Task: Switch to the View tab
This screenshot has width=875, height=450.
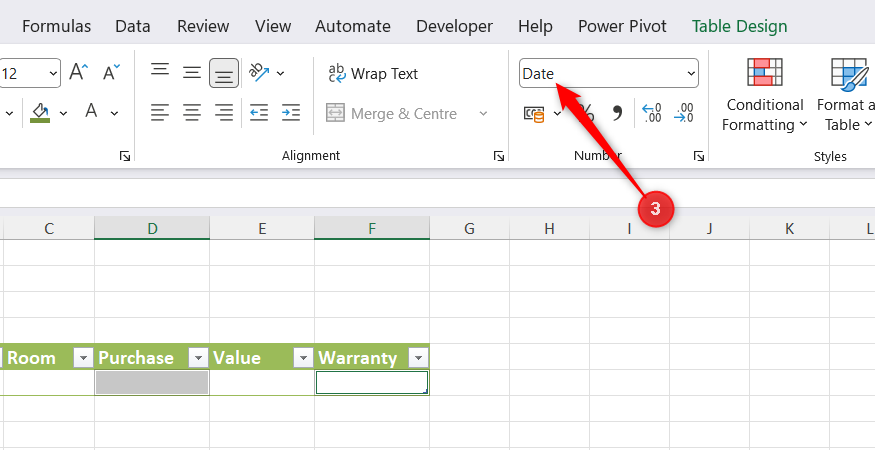Action: (273, 26)
